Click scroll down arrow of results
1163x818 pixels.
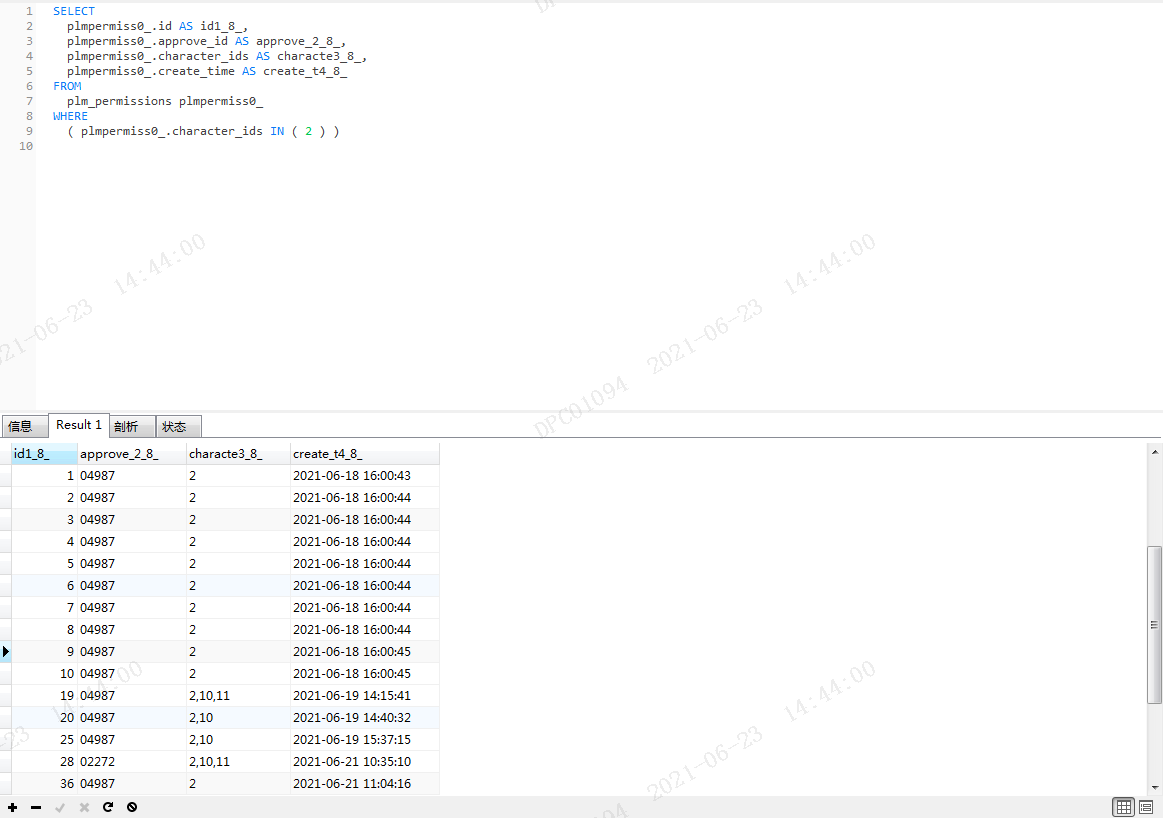(1155, 788)
